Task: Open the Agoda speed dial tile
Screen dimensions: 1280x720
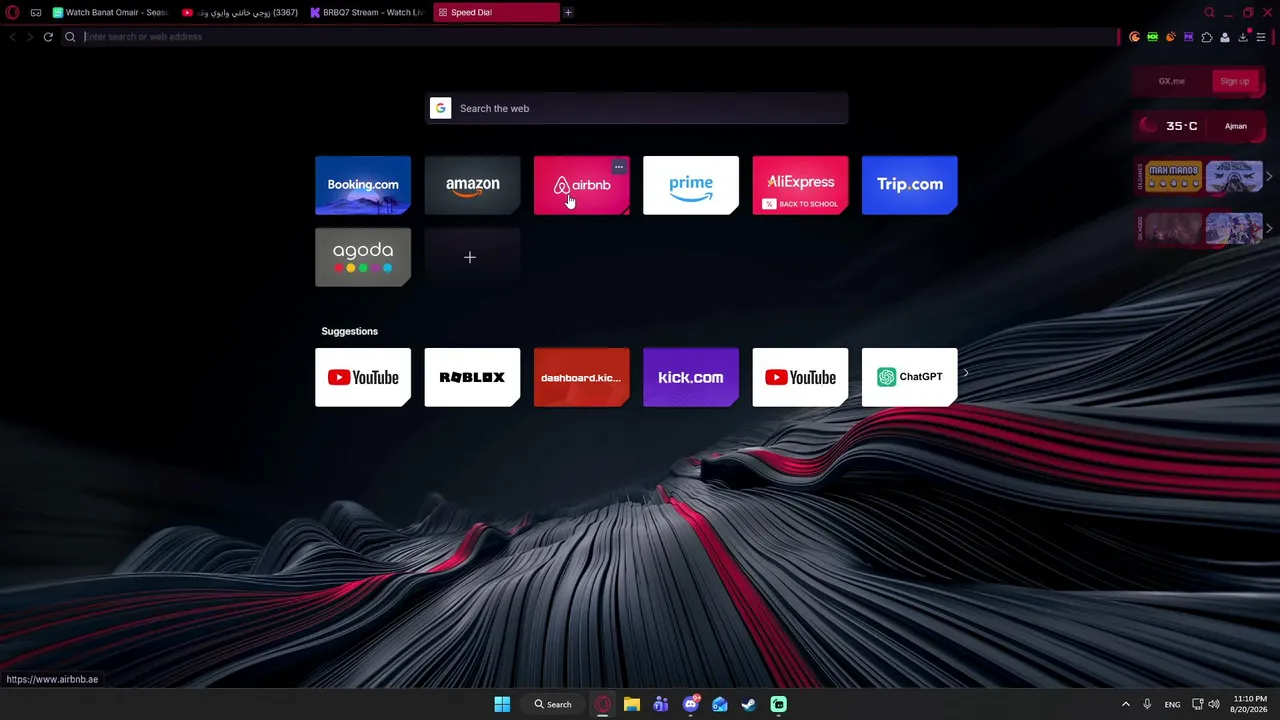Action: pyautogui.click(x=363, y=257)
